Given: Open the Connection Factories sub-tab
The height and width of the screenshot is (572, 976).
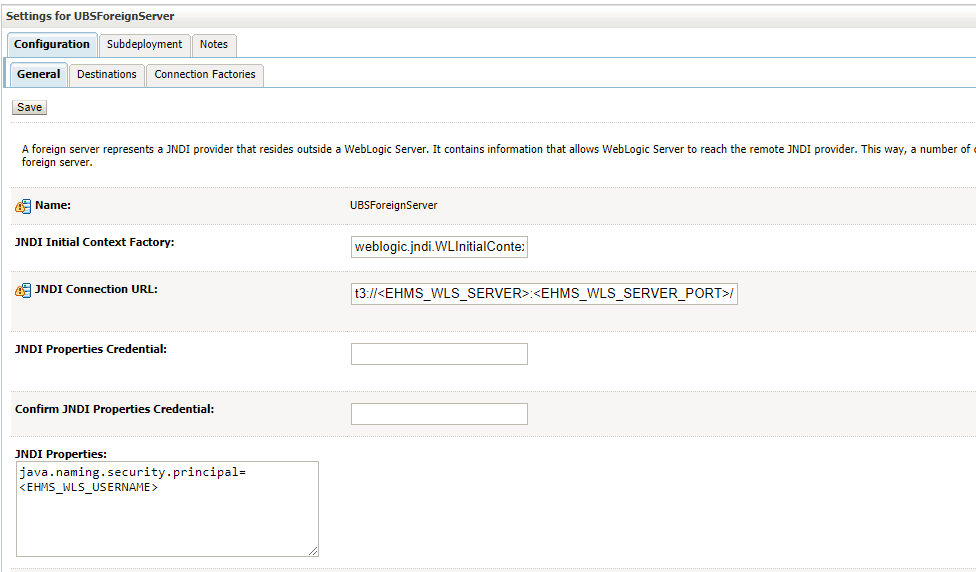Looking at the screenshot, I should [204, 74].
